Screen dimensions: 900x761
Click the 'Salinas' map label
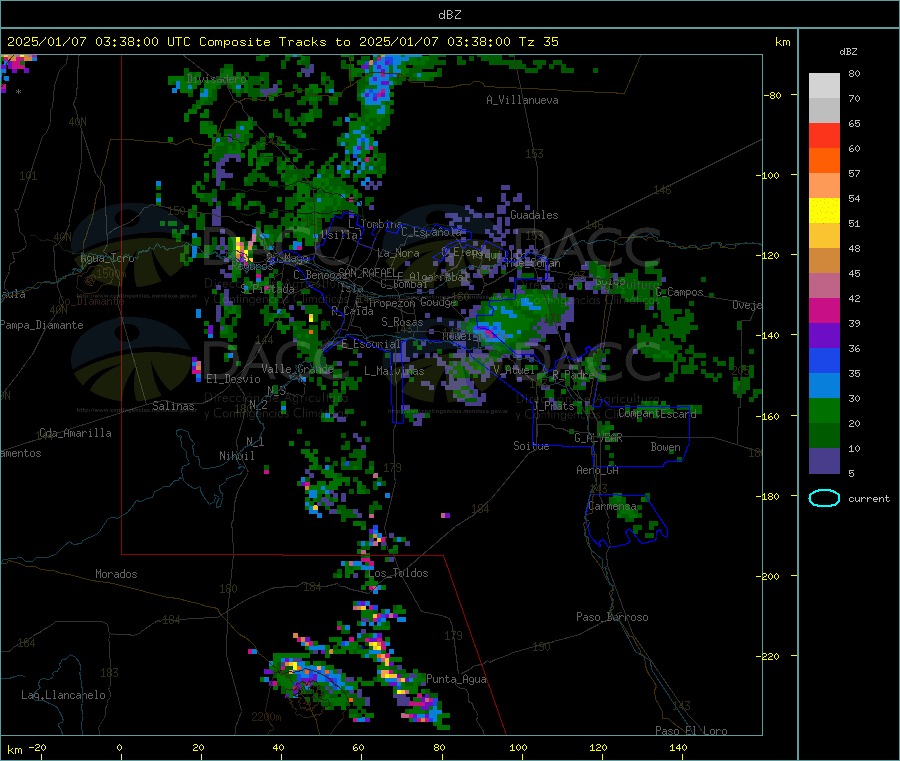pos(173,406)
